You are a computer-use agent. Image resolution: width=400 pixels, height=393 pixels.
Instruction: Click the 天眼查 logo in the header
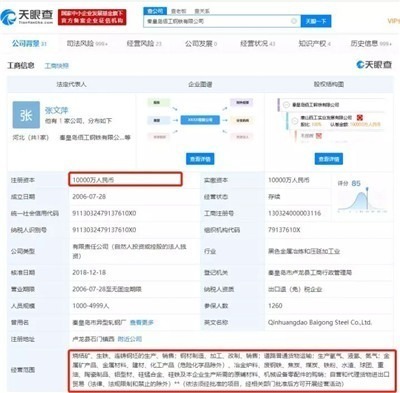(x=27, y=17)
